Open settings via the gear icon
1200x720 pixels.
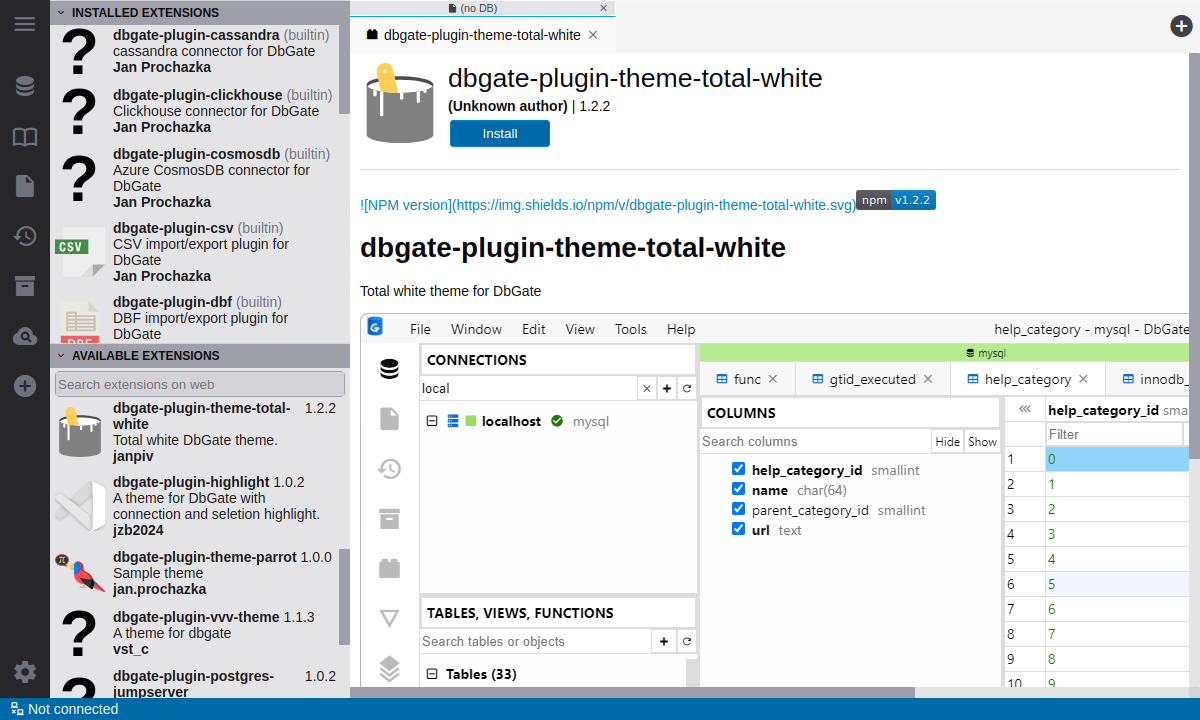point(25,672)
